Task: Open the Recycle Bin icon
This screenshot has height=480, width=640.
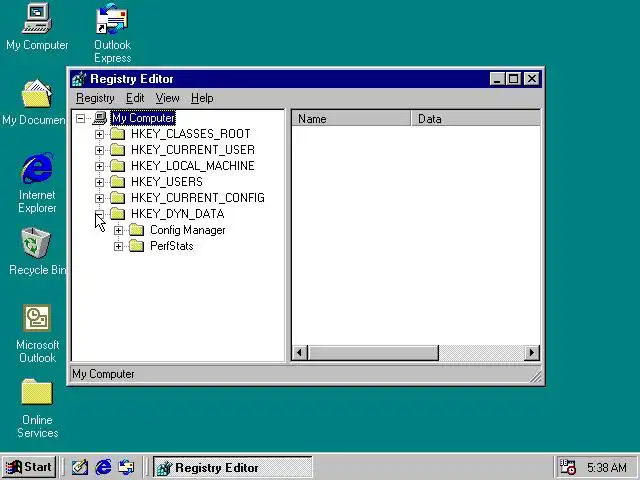Action: 36,242
